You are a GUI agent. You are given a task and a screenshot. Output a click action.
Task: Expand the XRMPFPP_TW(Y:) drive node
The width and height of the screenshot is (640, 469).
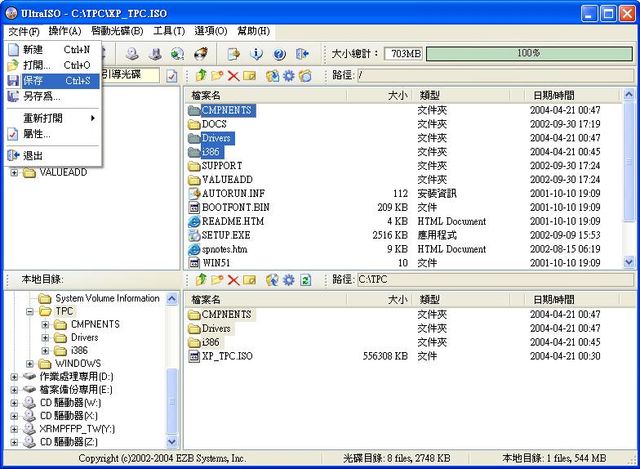pyautogui.click(x=14, y=429)
